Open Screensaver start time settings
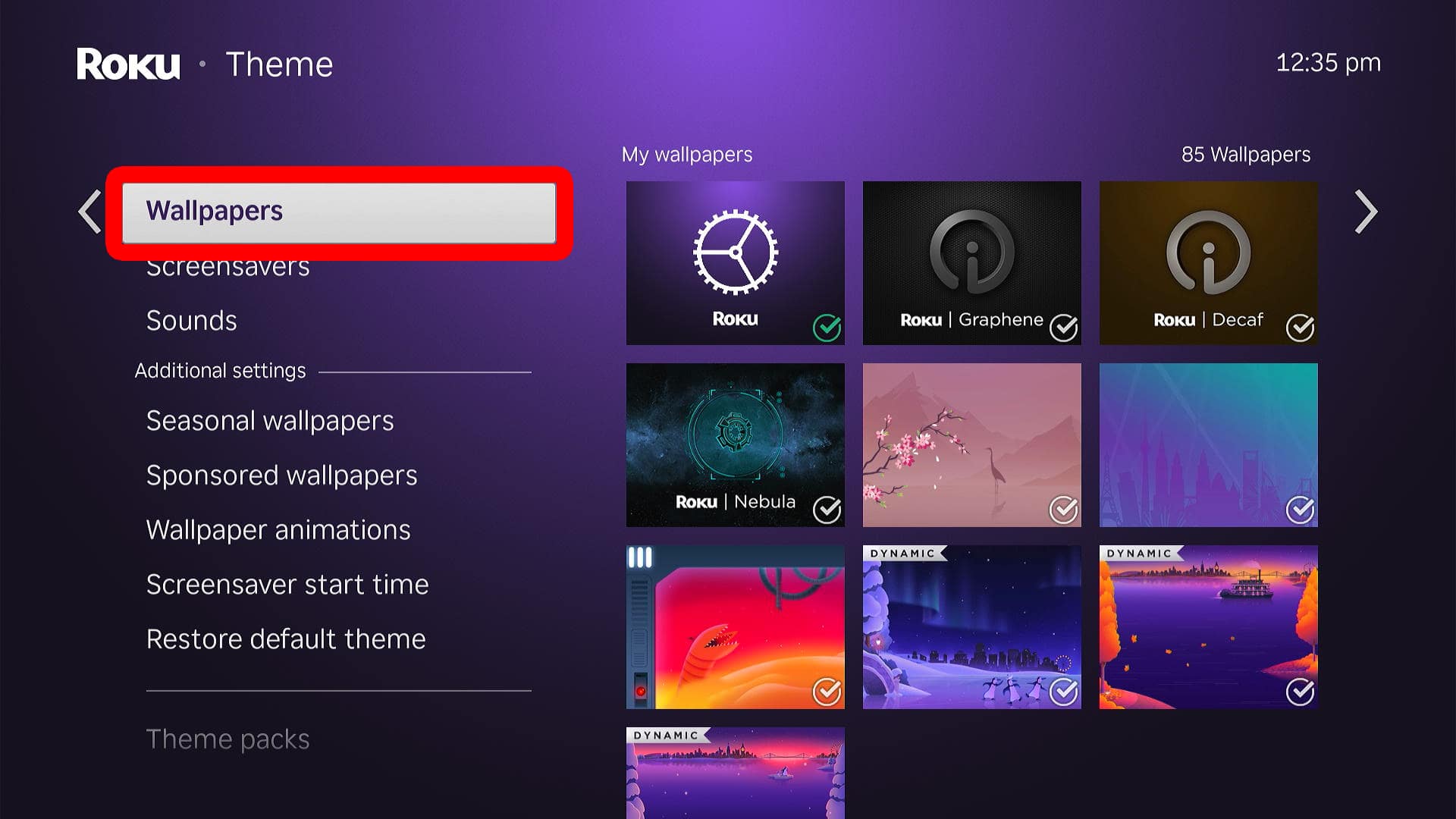Image resolution: width=1456 pixels, height=819 pixels. [287, 584]
